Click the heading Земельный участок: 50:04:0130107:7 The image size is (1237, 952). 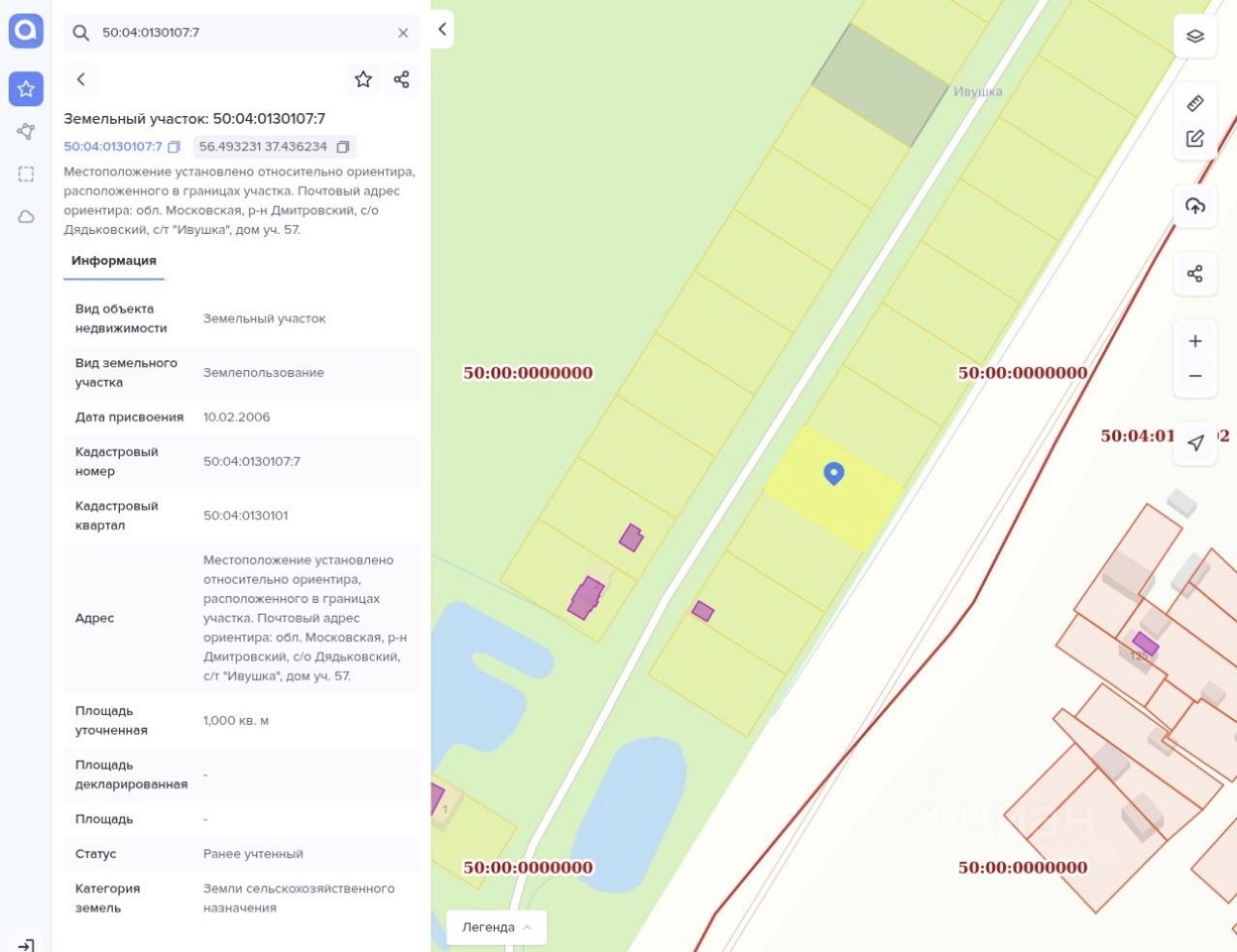pyautogui.click(x=194, y=119)
